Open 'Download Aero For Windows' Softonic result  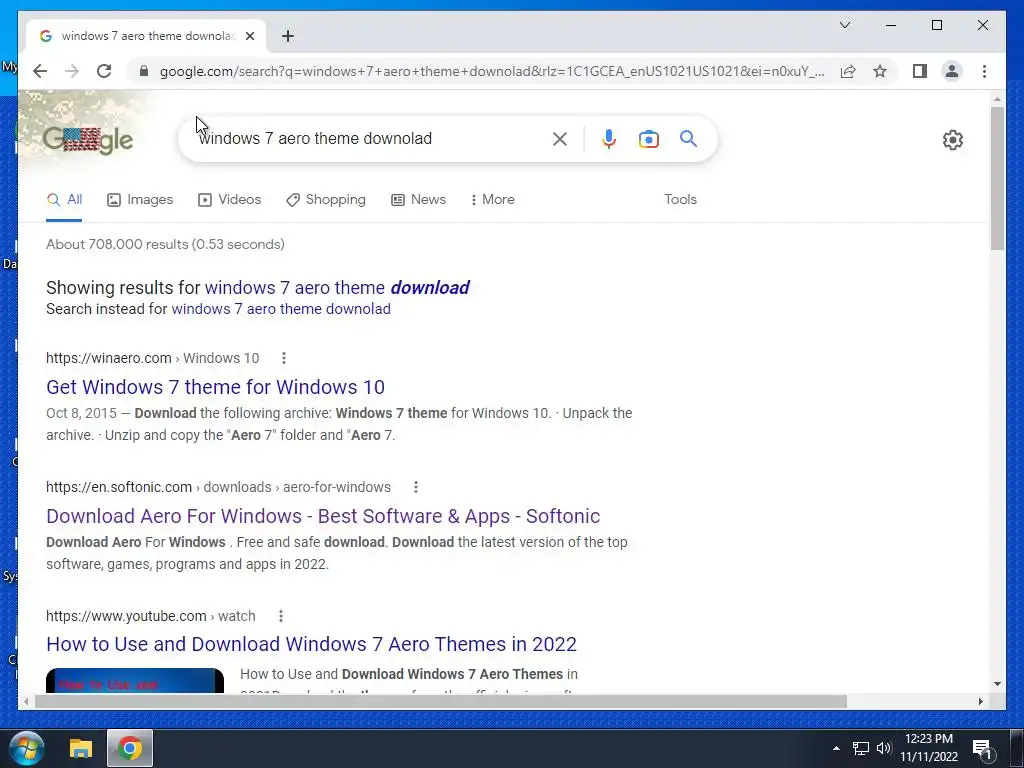[x=323, y=516]
